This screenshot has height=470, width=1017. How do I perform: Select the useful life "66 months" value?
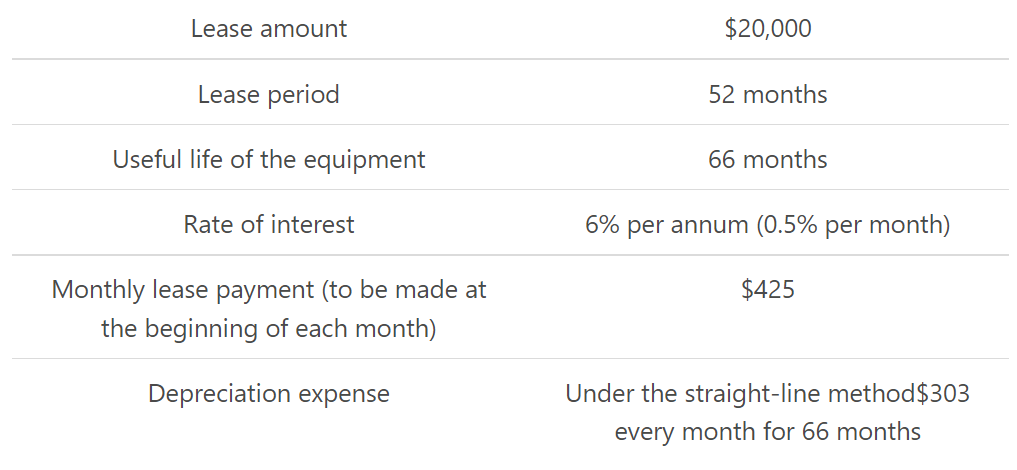(x=767, y=160)
